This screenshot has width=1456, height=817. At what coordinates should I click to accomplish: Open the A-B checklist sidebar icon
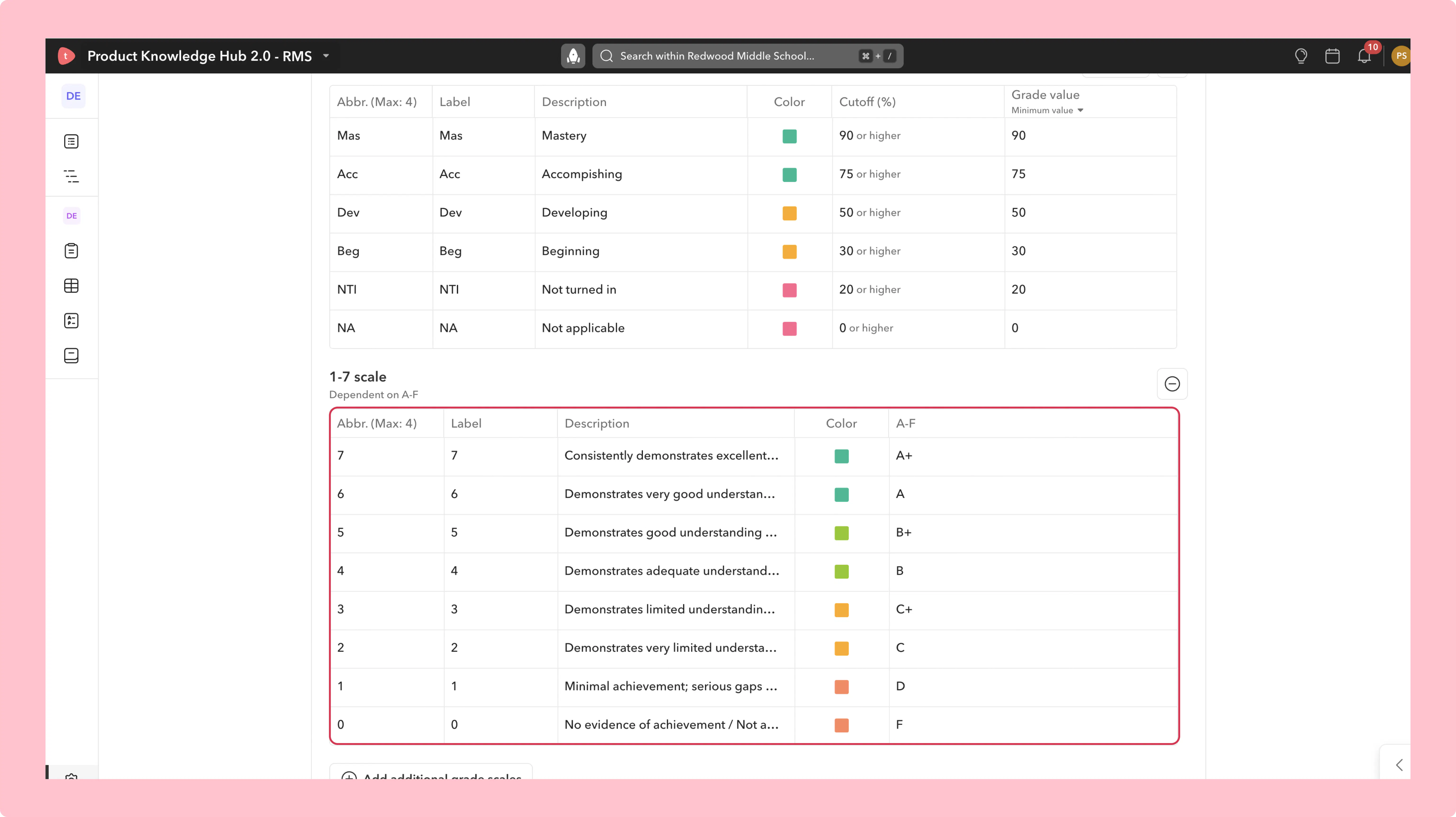click(71, 321)
